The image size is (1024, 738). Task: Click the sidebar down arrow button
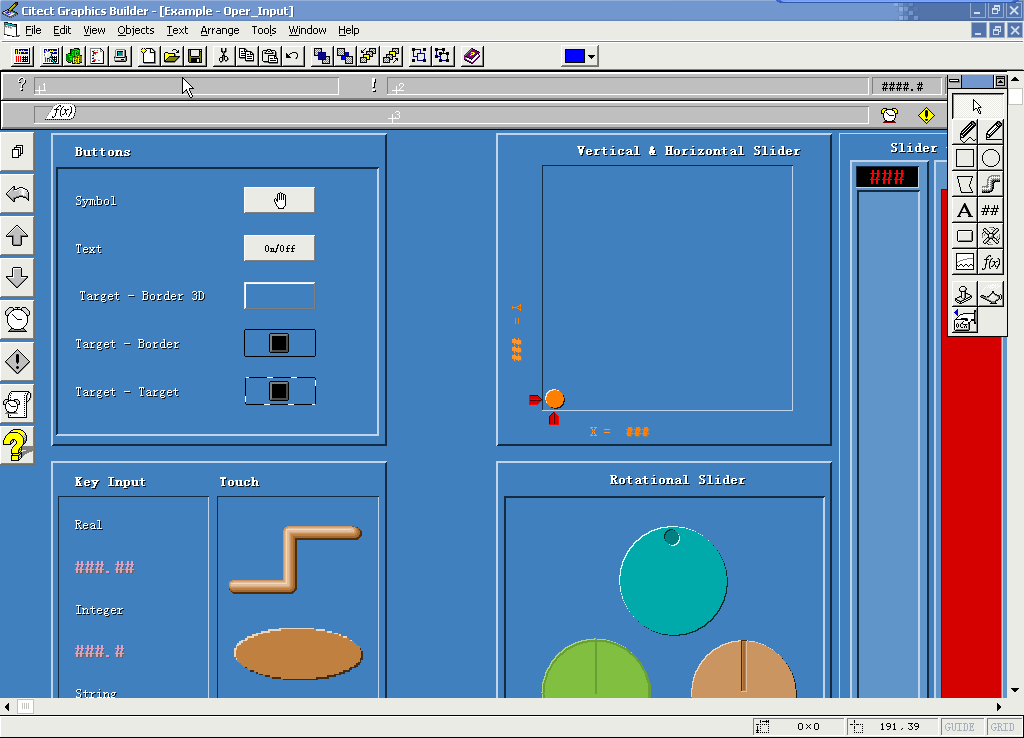(x=18, y=278)
